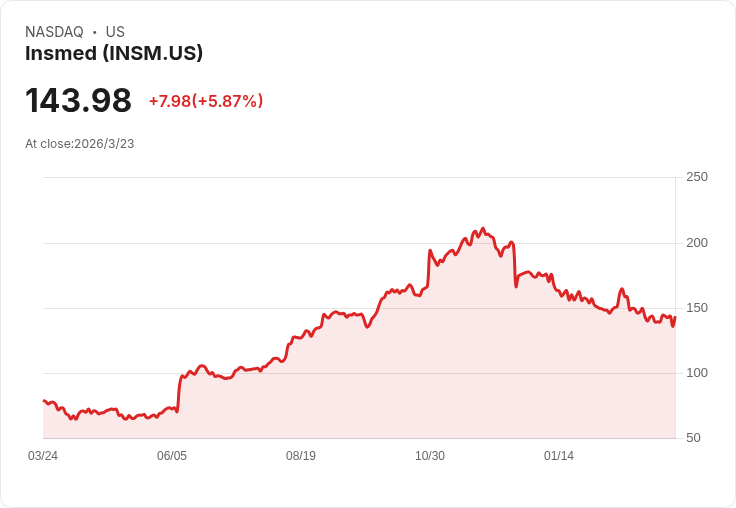Click the leftmost start of the price line
Image resolution: width=736 pixels, height=508 pixels.
(x=44, y=401)
